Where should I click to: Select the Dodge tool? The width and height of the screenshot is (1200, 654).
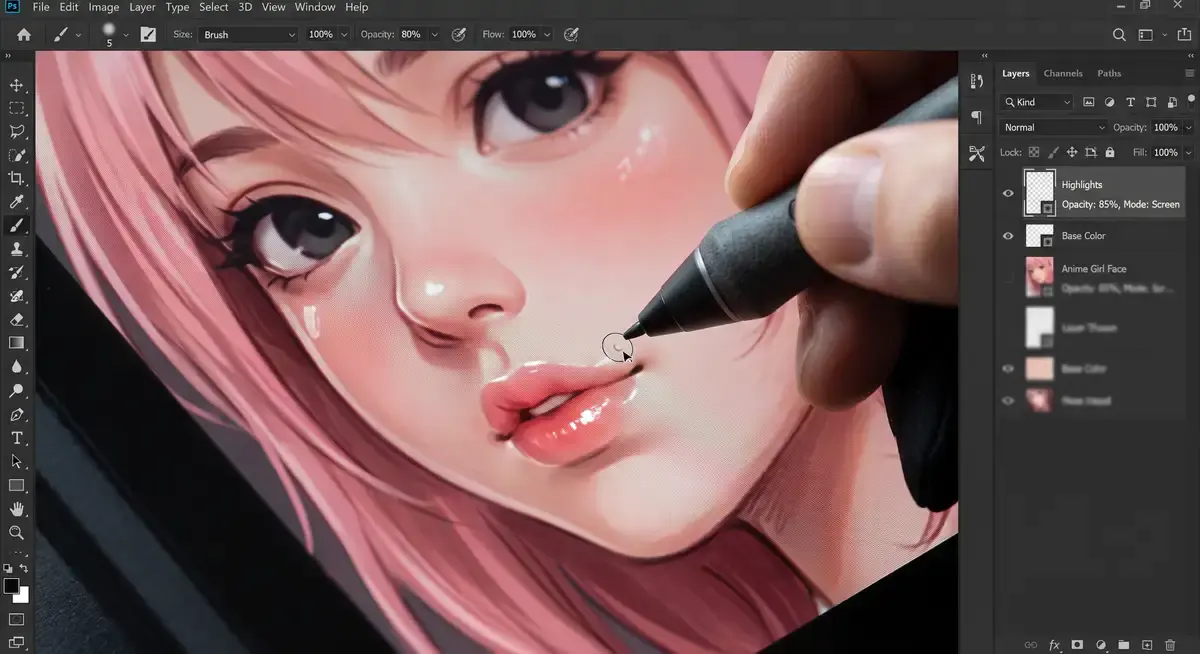tap(17, 391)
